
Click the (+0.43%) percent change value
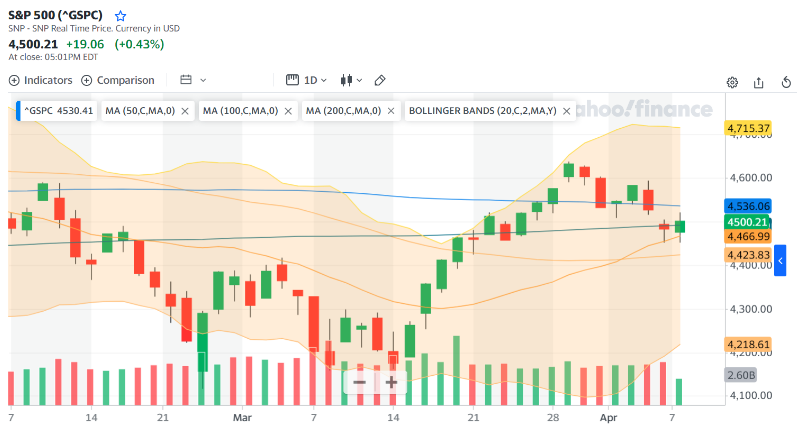[139, 44]
